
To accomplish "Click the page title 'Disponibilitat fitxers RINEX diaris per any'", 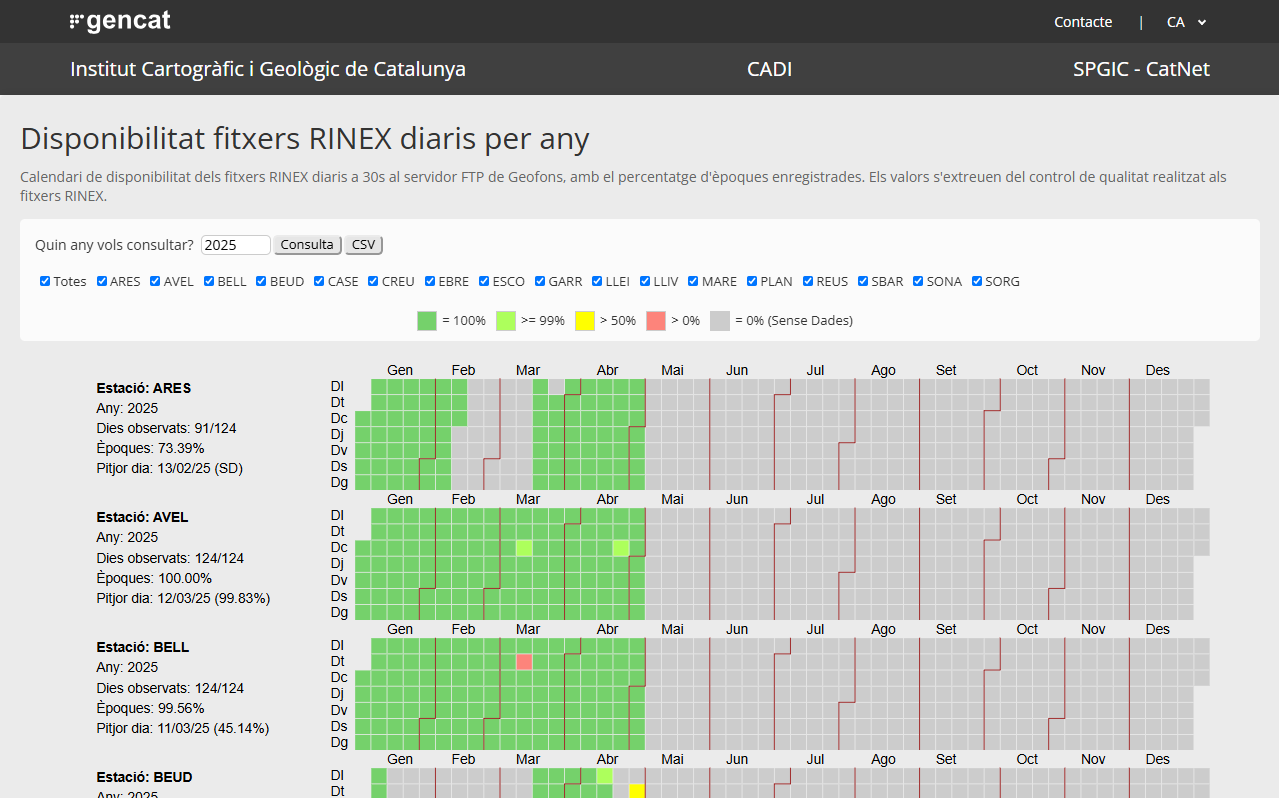I will [305, 139].
